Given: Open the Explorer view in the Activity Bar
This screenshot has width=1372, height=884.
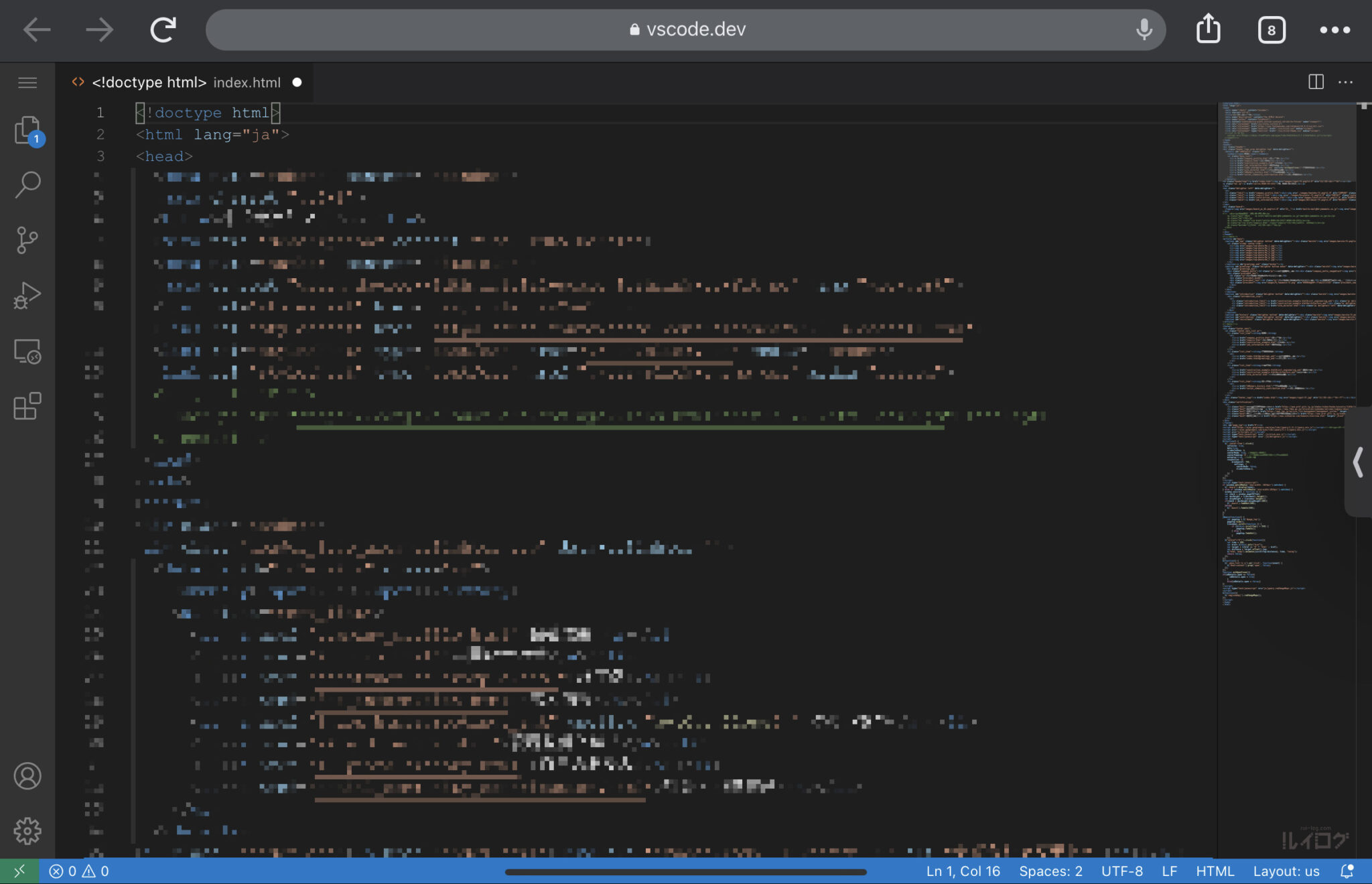Looking at the screenshot, I should [27, 129].
